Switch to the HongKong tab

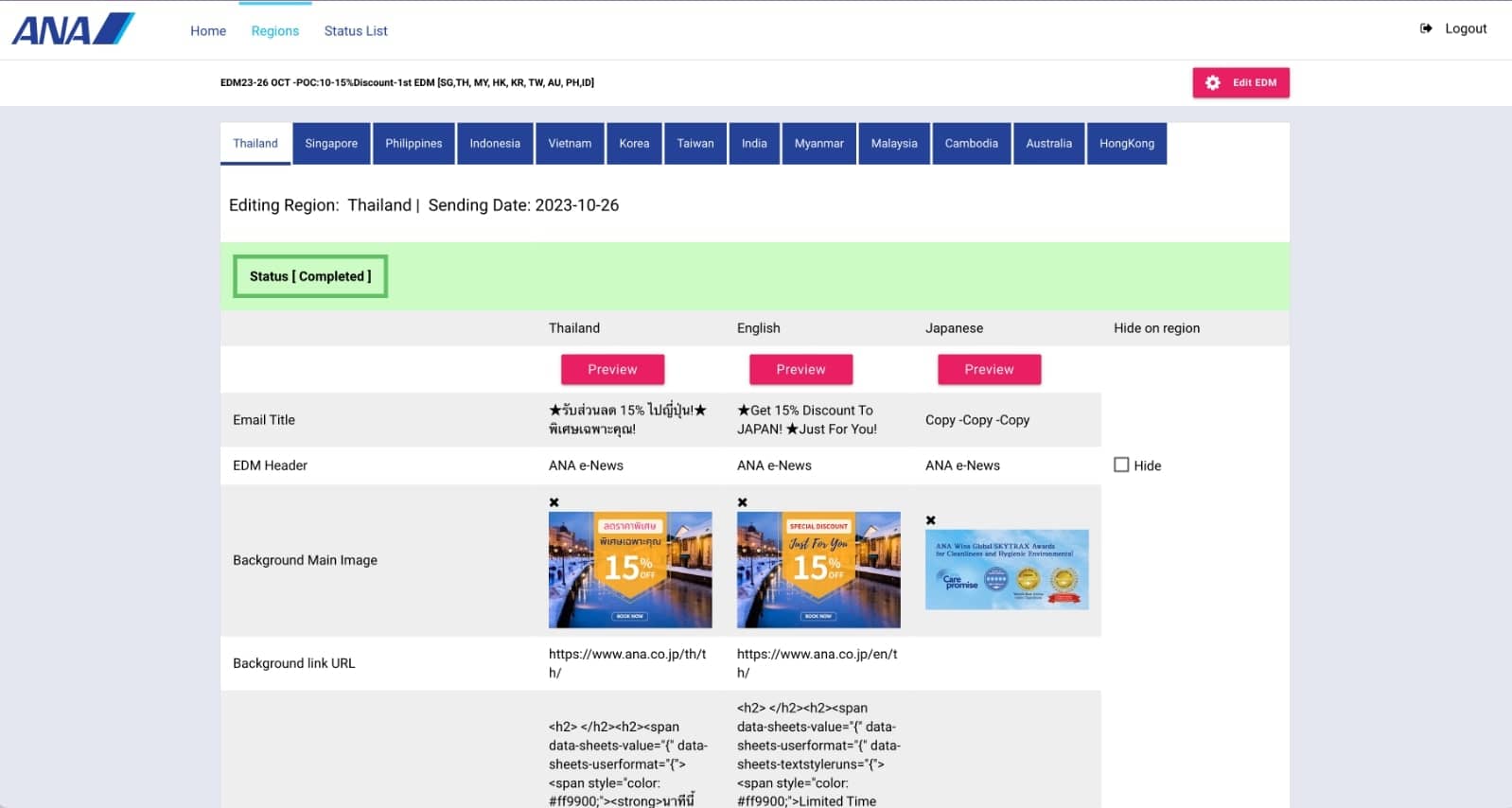1127,144
